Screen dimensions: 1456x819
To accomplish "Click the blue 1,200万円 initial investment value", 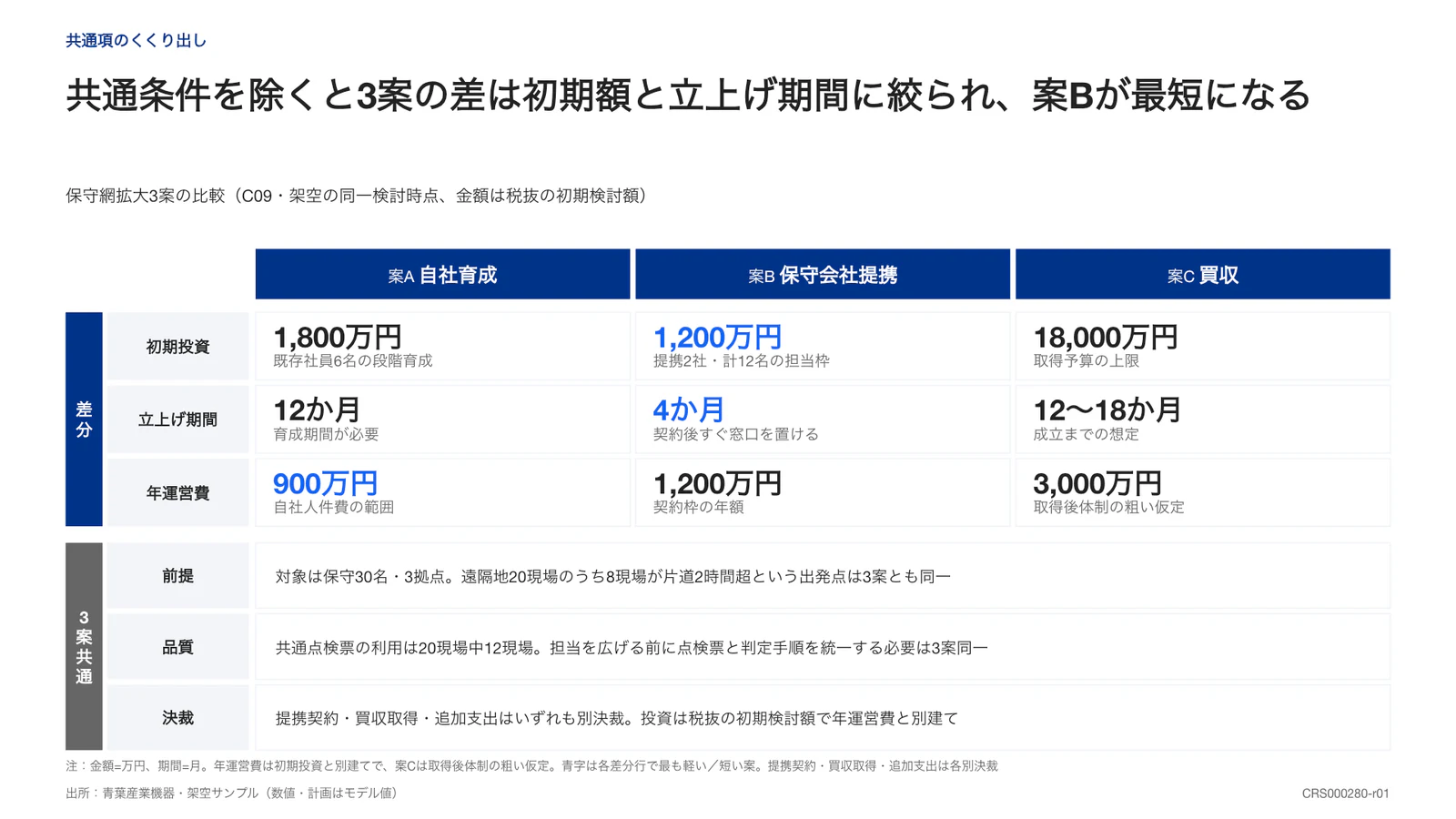I will pos(717,338).
